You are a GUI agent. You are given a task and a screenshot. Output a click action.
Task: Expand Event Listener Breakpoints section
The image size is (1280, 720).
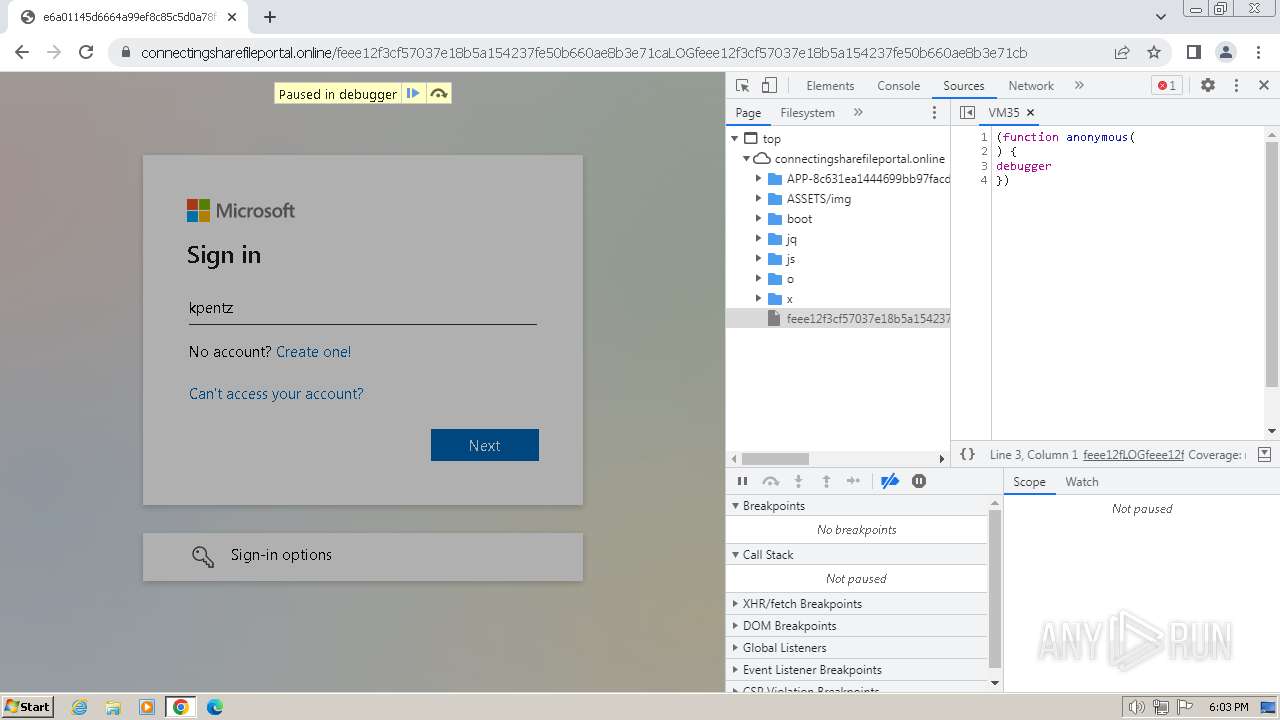857,670
